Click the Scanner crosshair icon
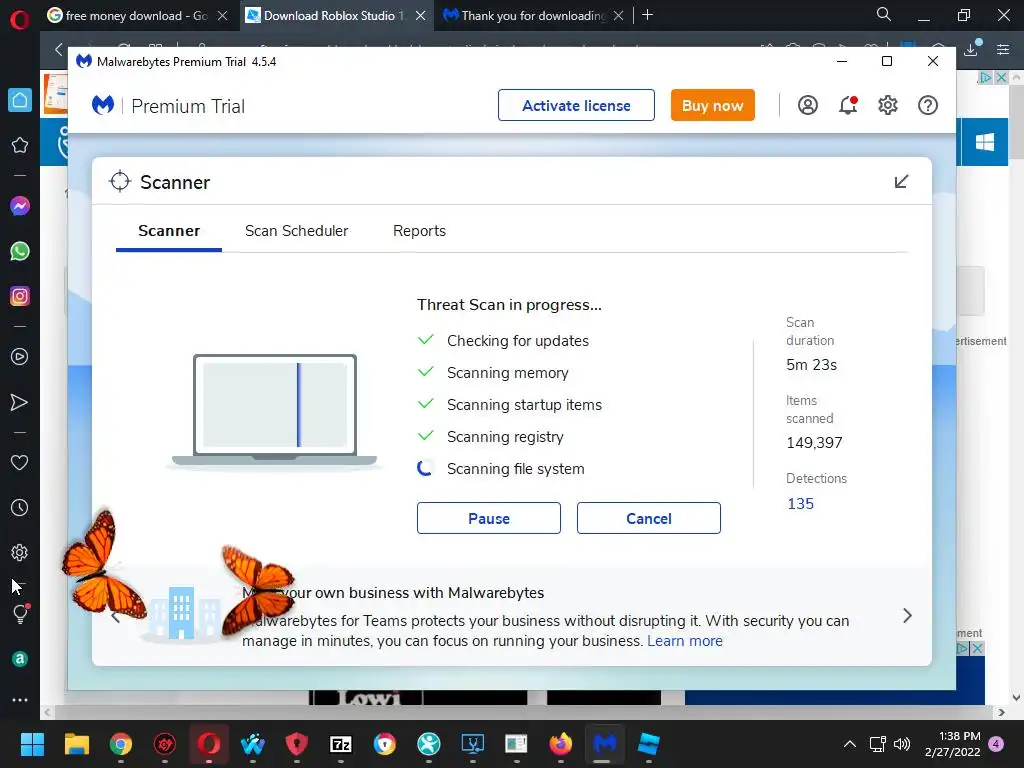Screen dimensions: 1024x768 (120, 182)
